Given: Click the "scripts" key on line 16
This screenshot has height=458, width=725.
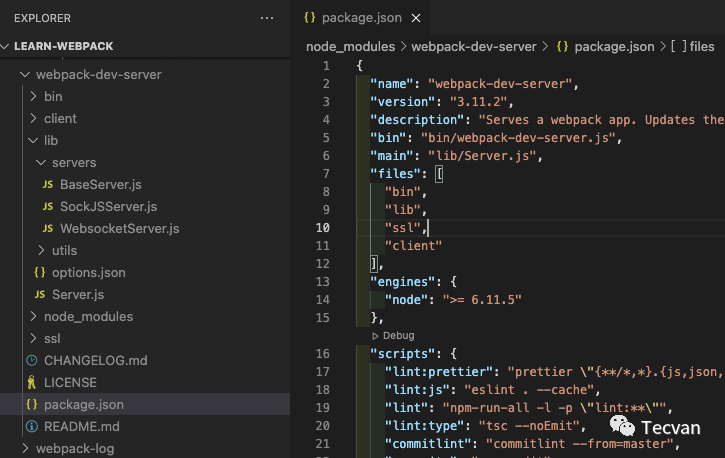Looking at the screenshot, I should [403, 354].
